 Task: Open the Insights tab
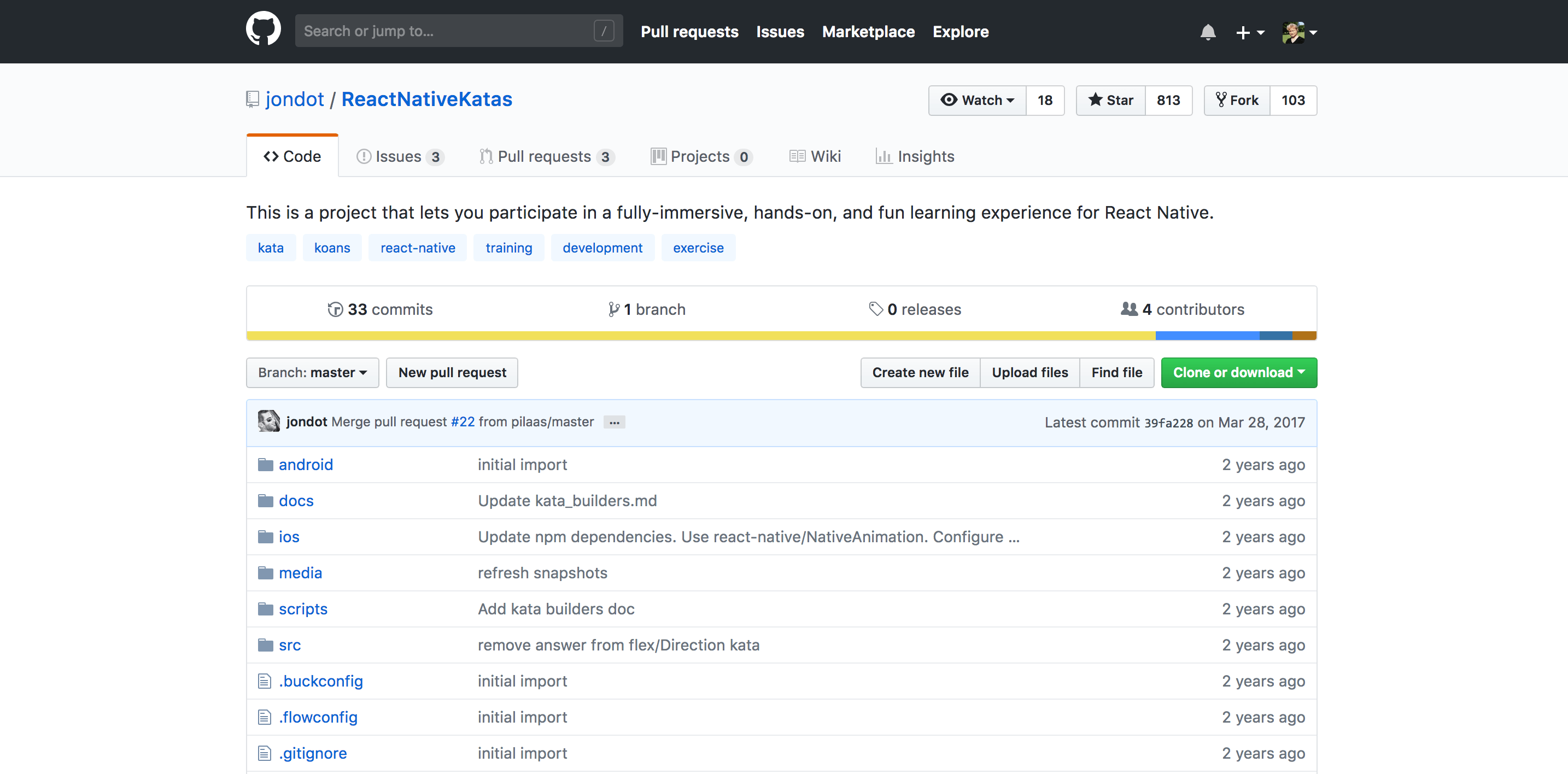pyautogui.click(x=915, y=156)
